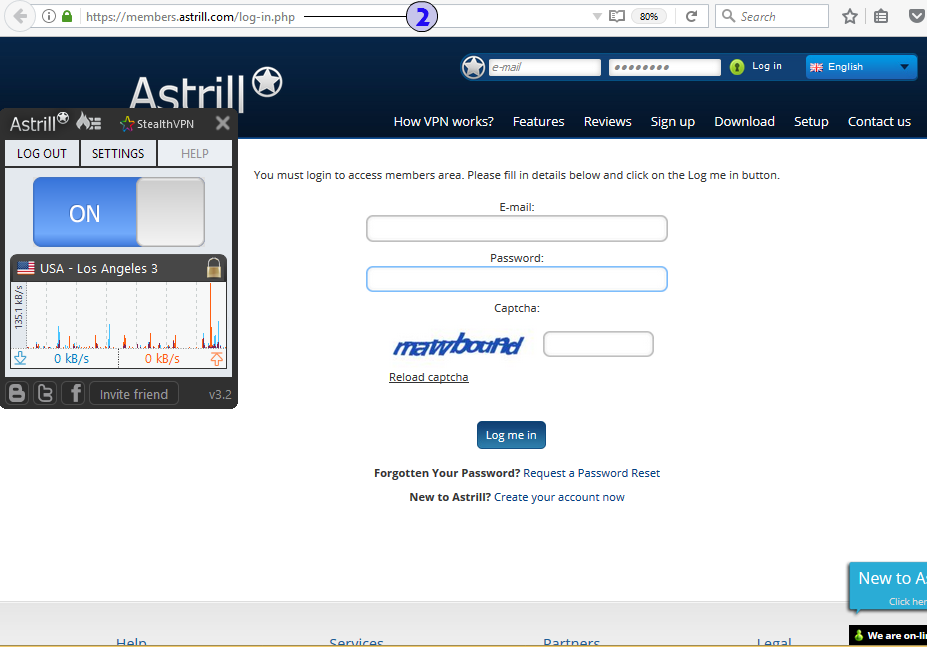The image size is (927, 647).
Task: Reset the 80% zoom indicator
Action: [x=649, y=17]
